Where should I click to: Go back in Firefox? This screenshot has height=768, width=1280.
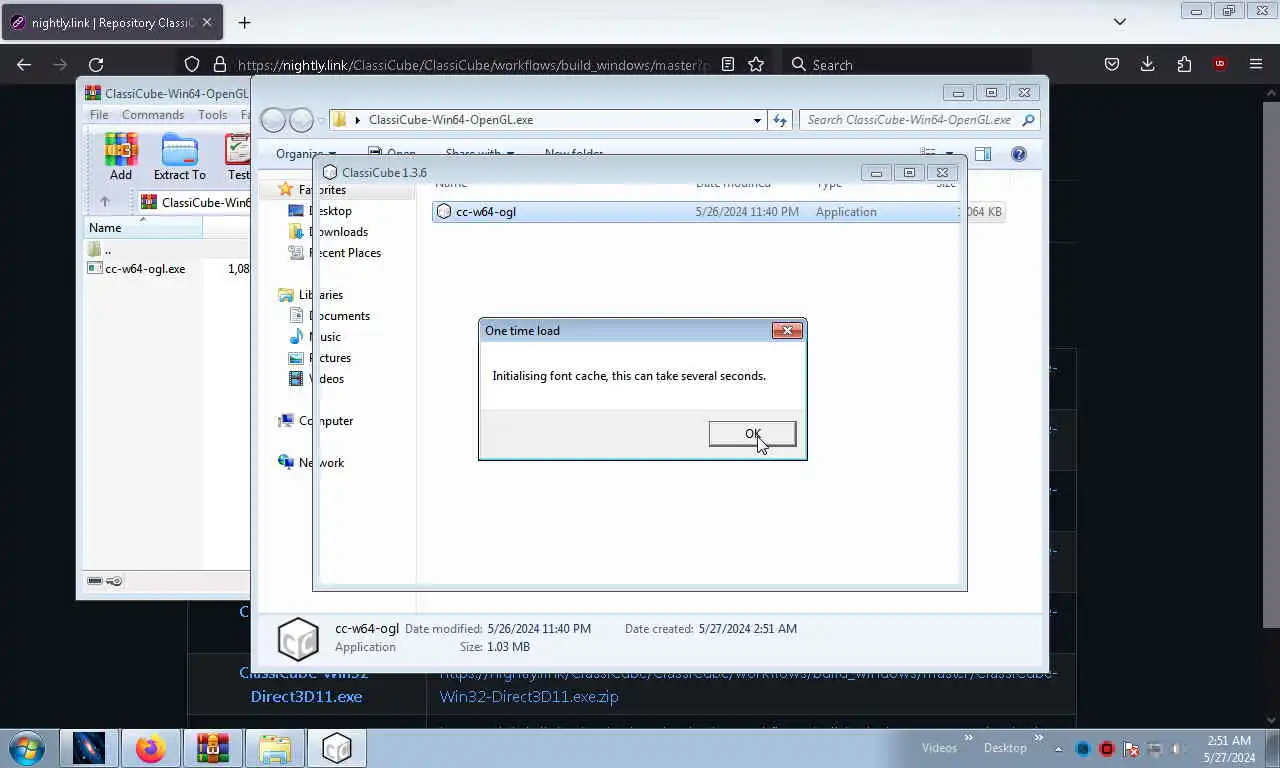pos(24,64)
